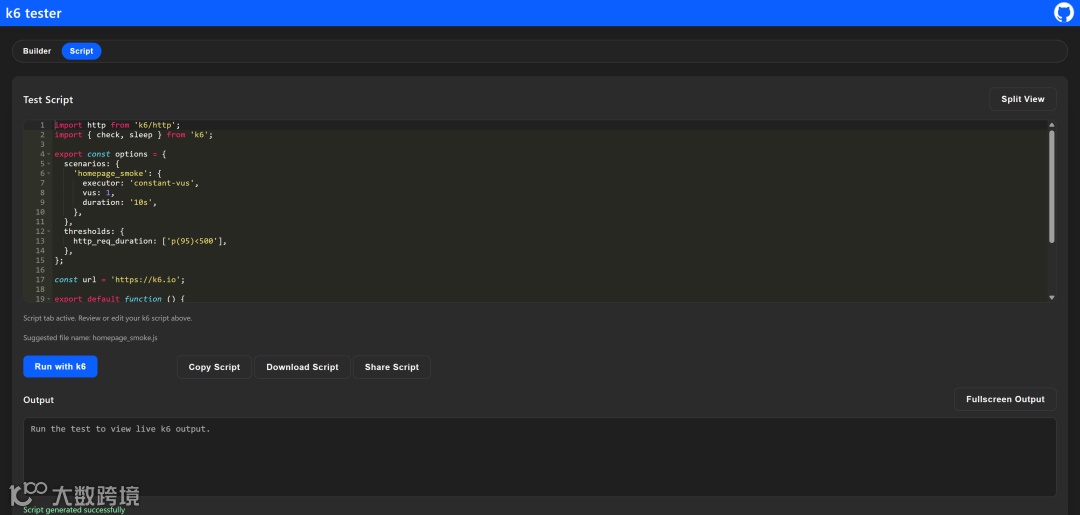Click inside the output console area
The height and width of the screenshot is (515, 1080).
(x=539, y=456)
